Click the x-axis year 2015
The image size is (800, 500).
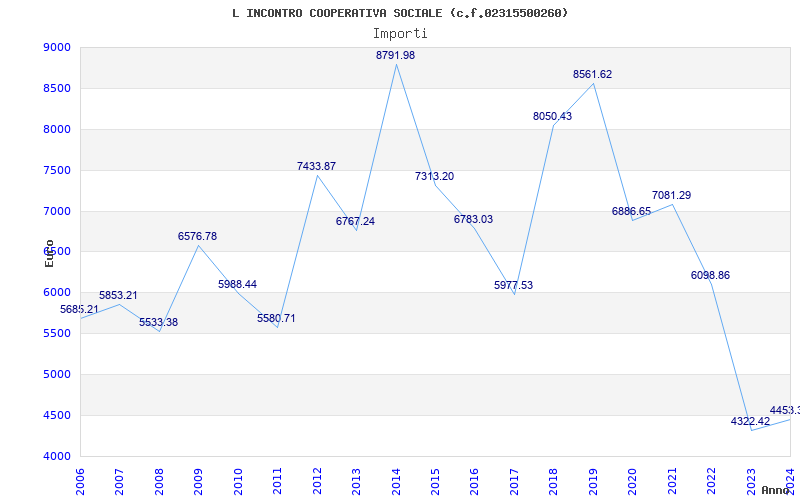point(435,481)
